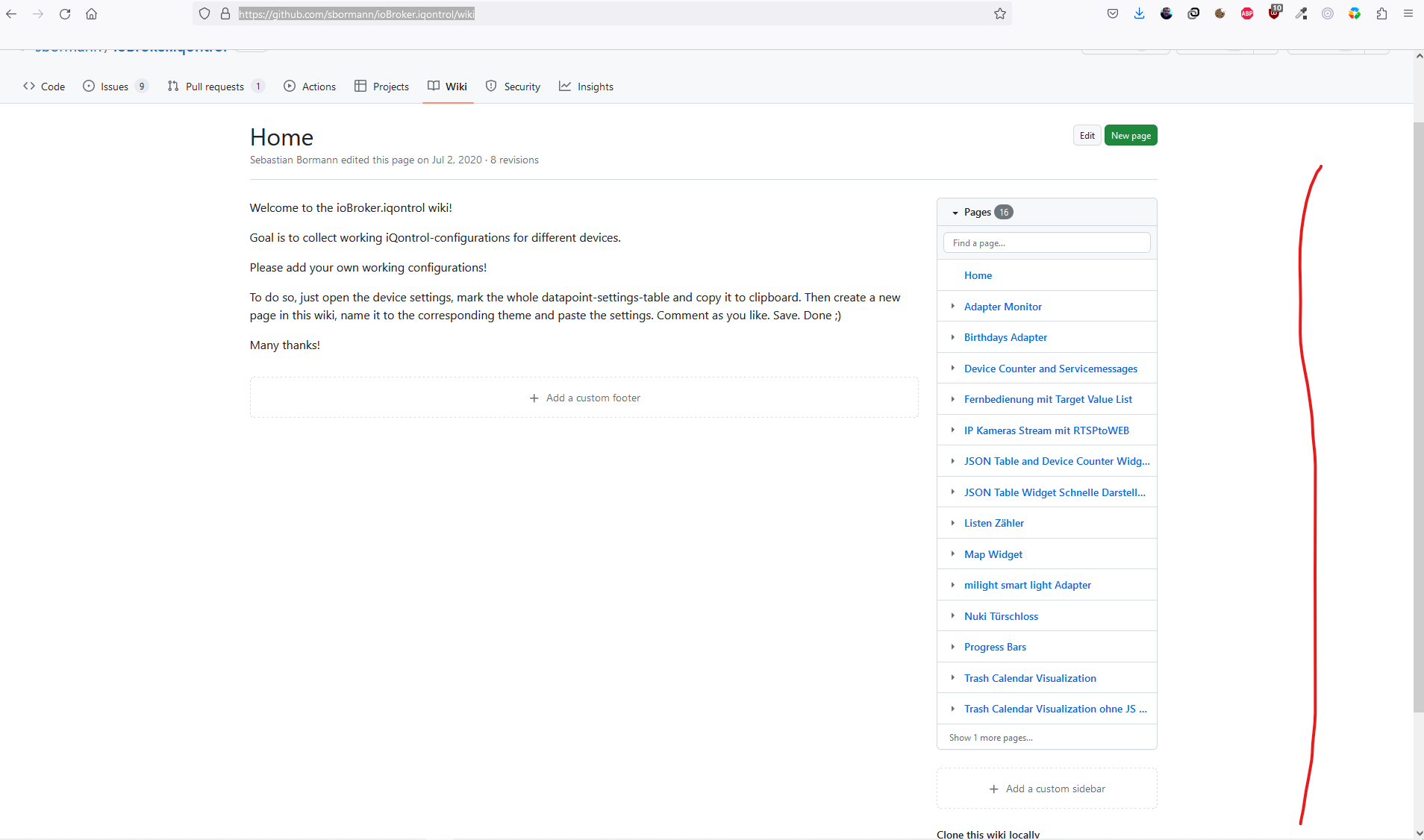Expand Listen Zähler page outline
Image resolution: width=1424 pixels, height=840 pixels.
pos(953,523)
